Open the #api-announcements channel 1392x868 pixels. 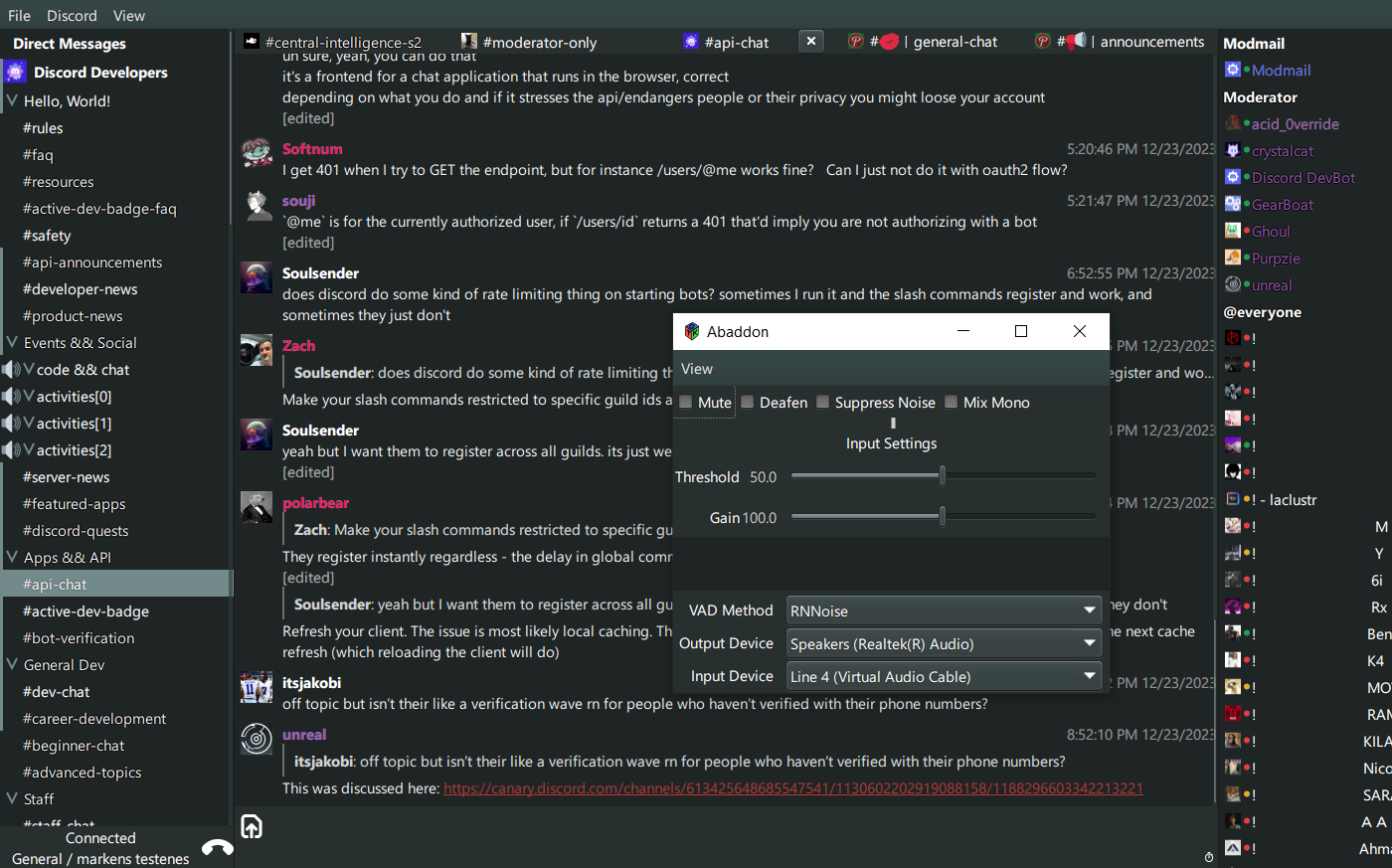click(x=92, y=262)
